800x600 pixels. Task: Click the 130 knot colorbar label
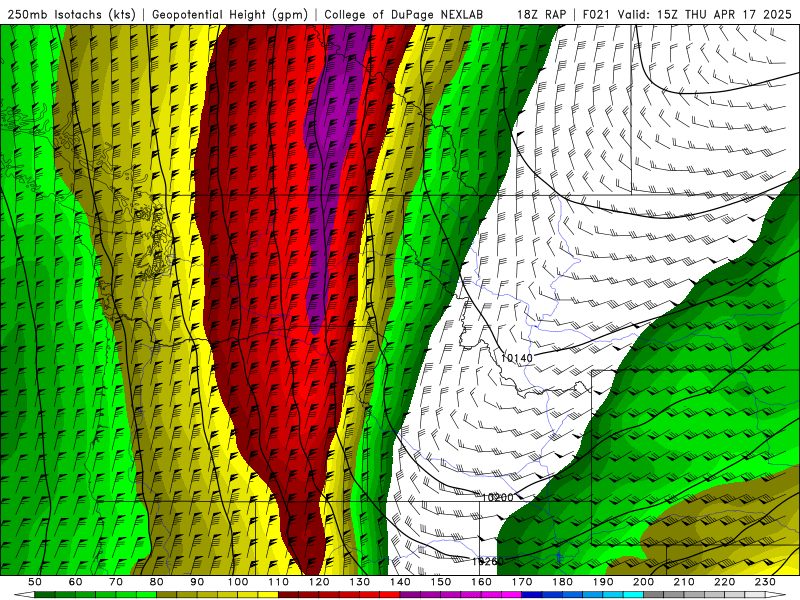pos(360,582)
